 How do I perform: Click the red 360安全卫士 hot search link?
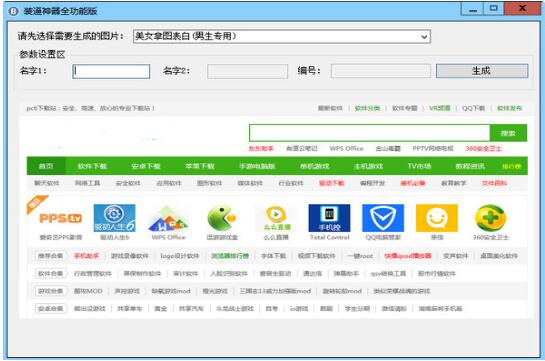[x=484, y=148]
